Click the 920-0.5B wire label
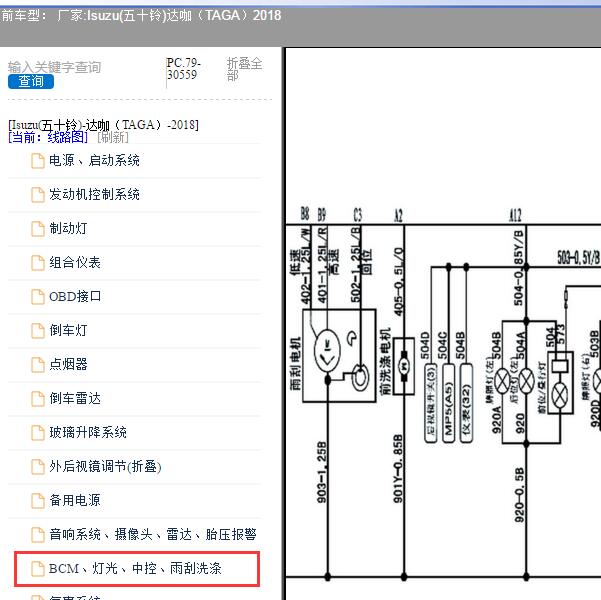The image size is (601, 600). 519,495
